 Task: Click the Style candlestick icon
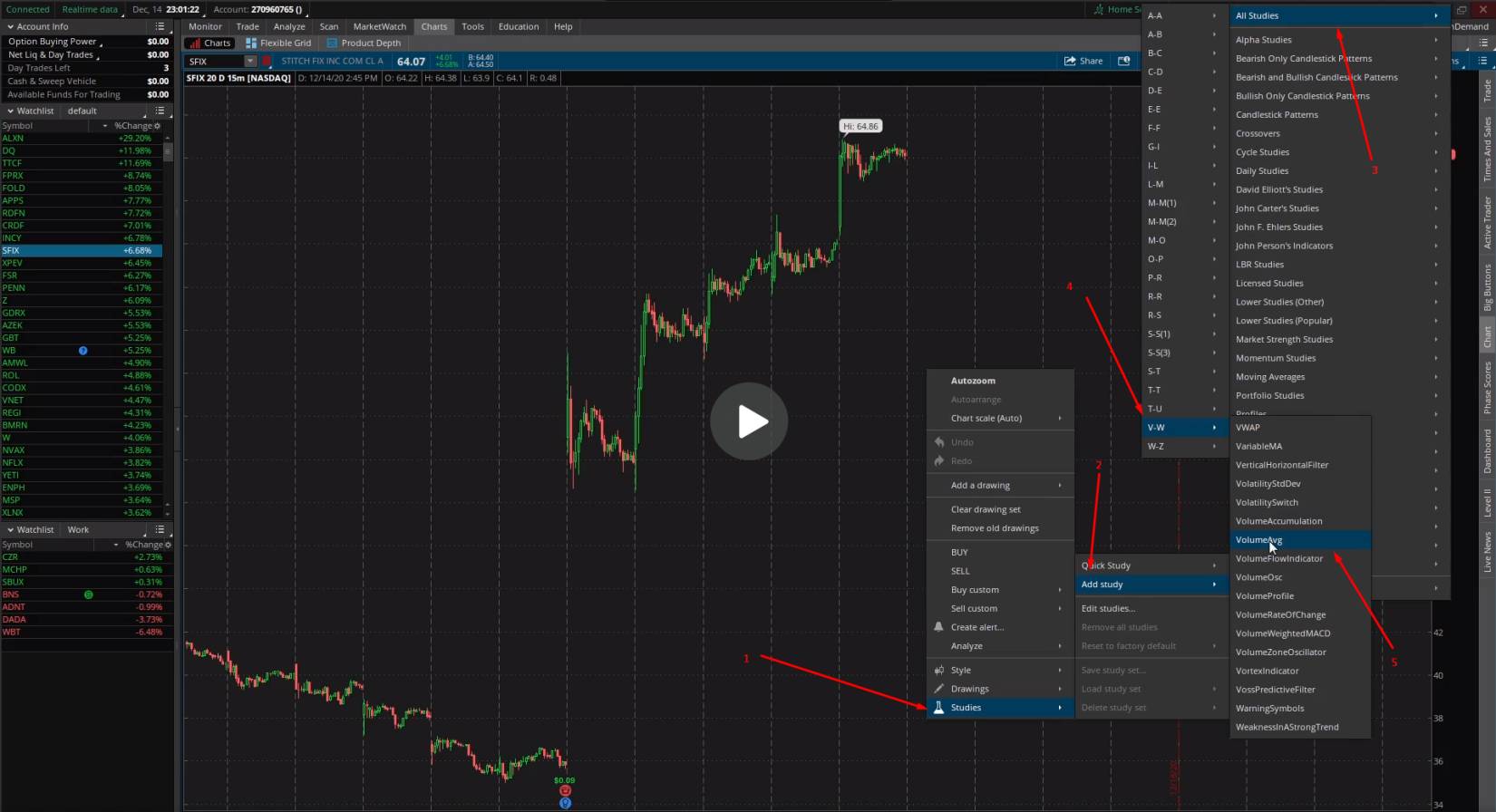click(938, 671)
